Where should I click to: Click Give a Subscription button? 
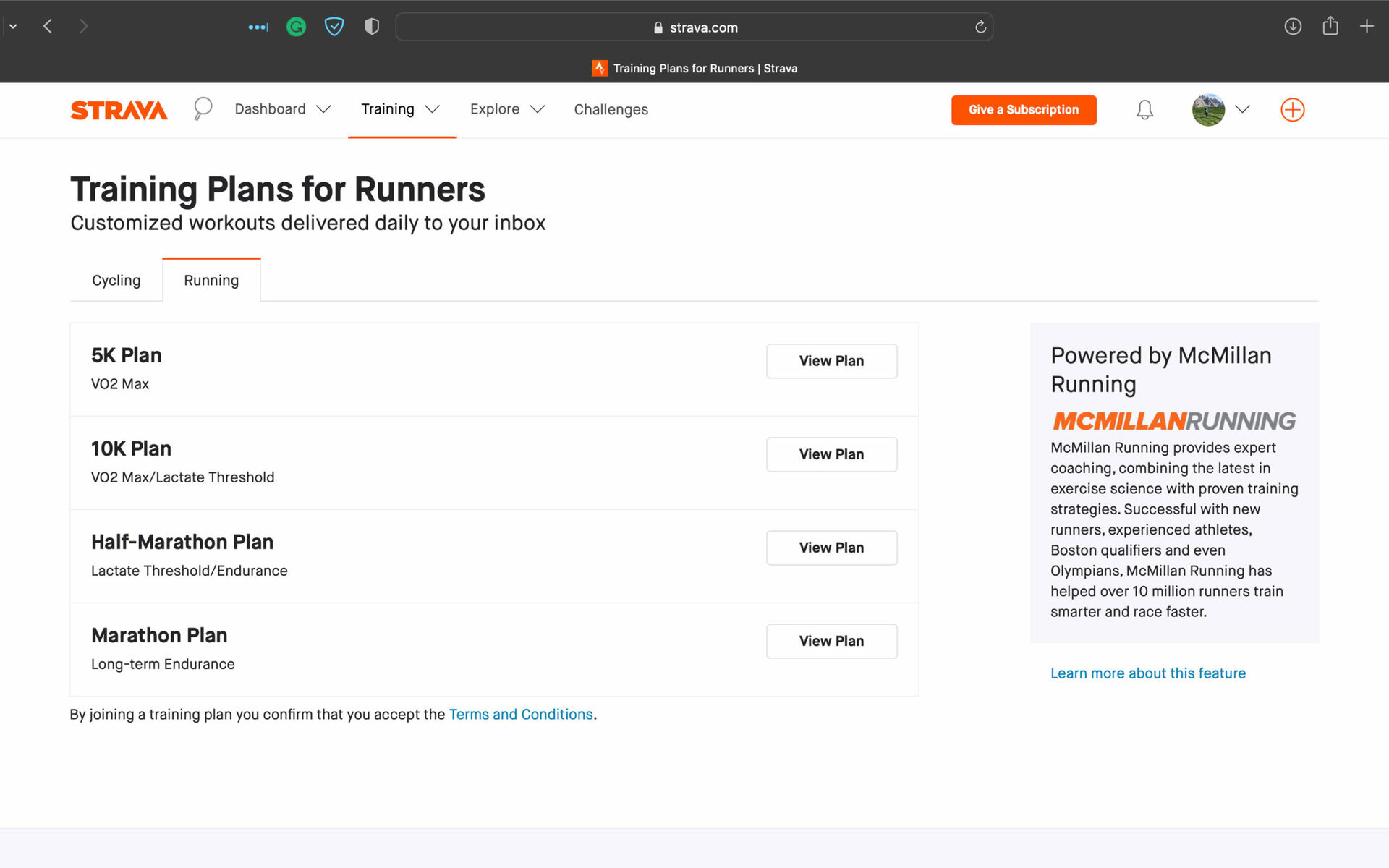[x=1023, y=110]
